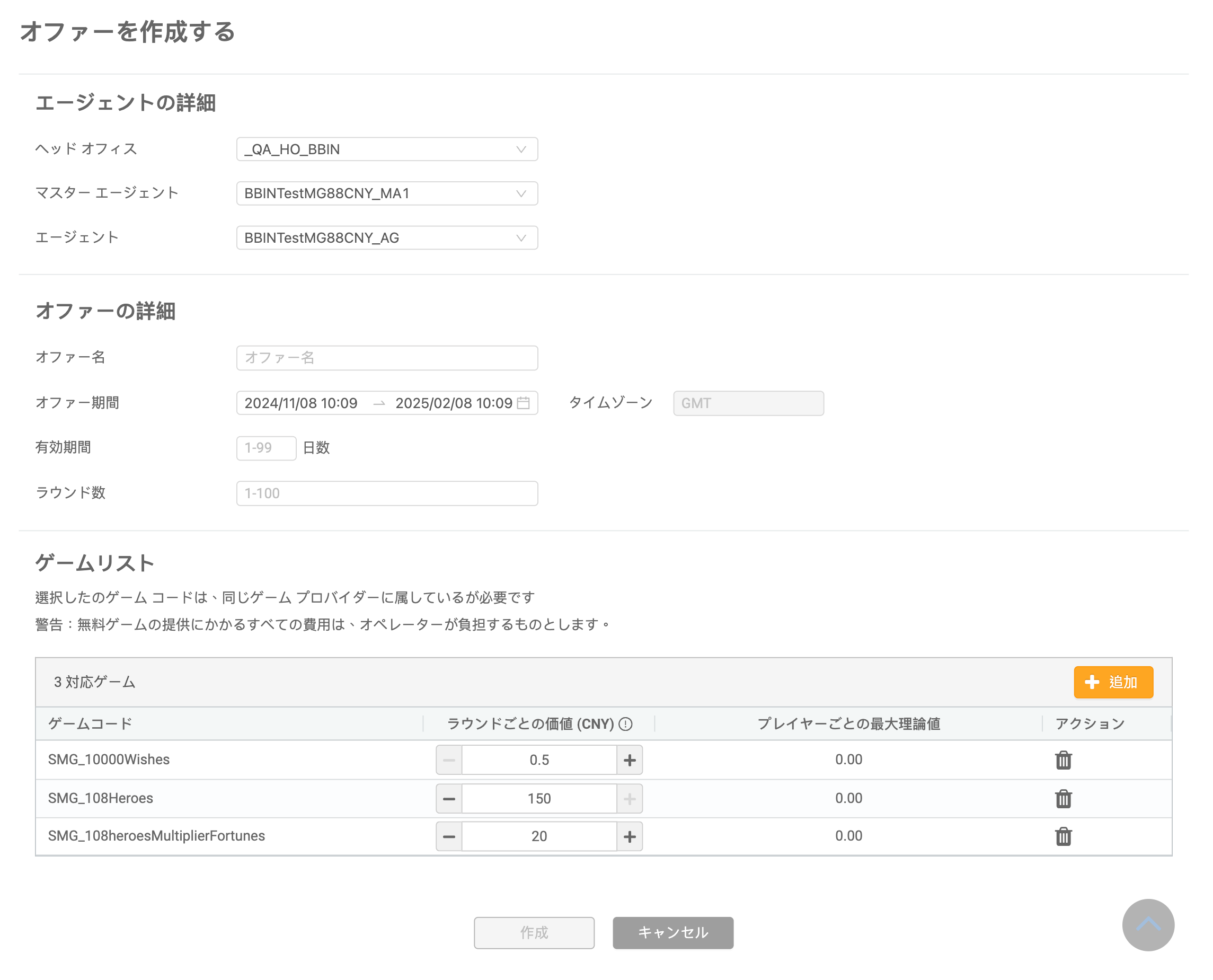Click the orange 追加 button
The height and width of the screenshot is (980, 1213).
pos(1112,682)
